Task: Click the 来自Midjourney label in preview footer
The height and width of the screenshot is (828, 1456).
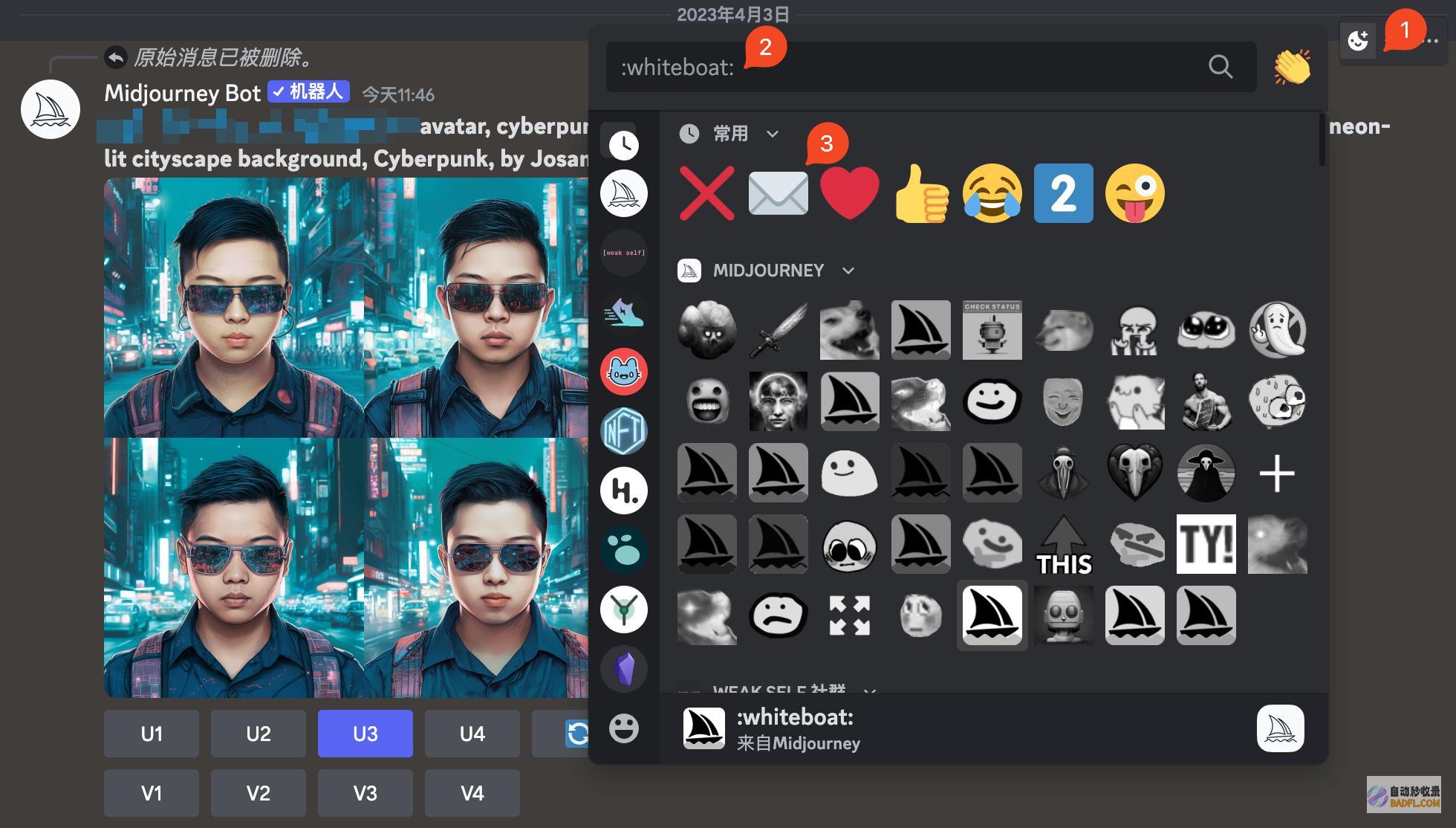Action: tap(799, 743)
